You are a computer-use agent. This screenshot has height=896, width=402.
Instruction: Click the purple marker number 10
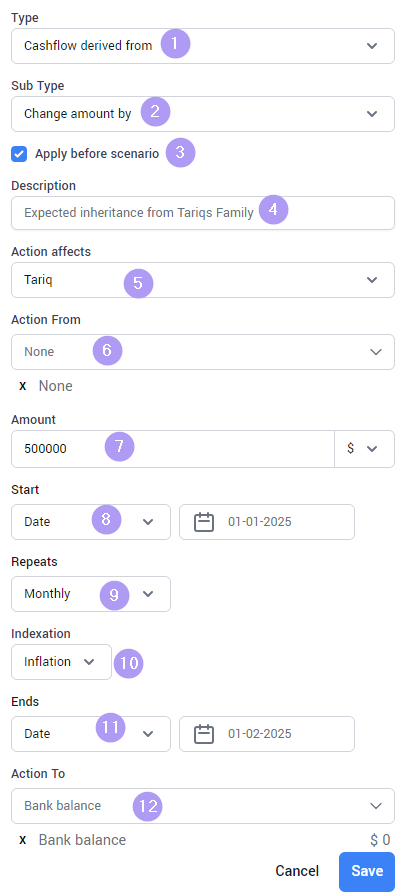[x=128, y=663]
